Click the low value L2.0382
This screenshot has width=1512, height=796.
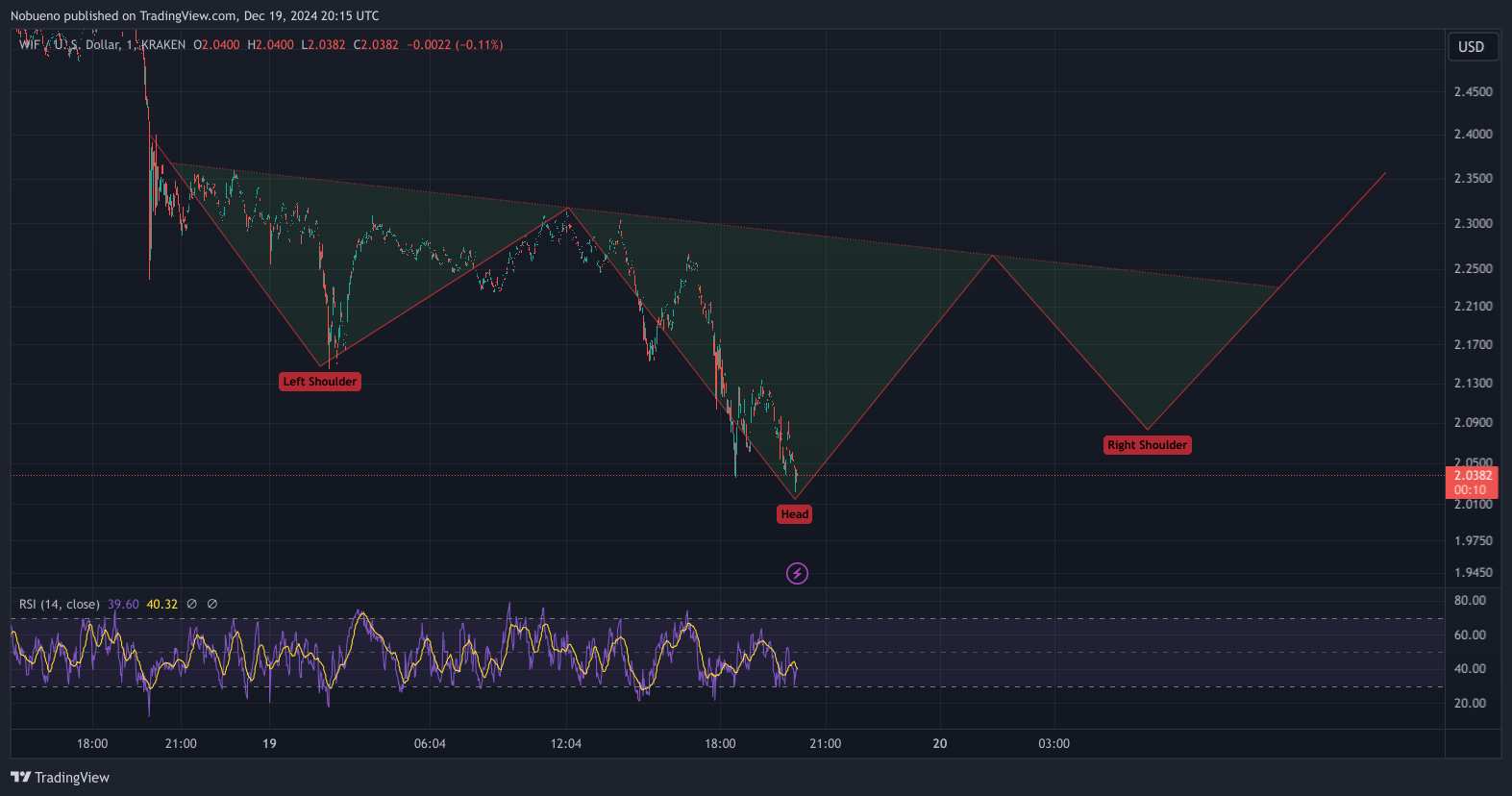point(323,44)
